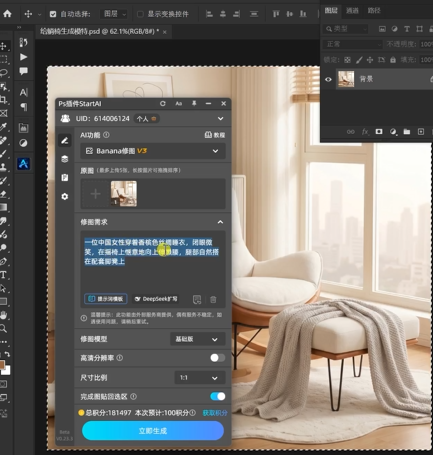
Task: Uncheck the 自动选择 checkbox
Action: point(53,14)
